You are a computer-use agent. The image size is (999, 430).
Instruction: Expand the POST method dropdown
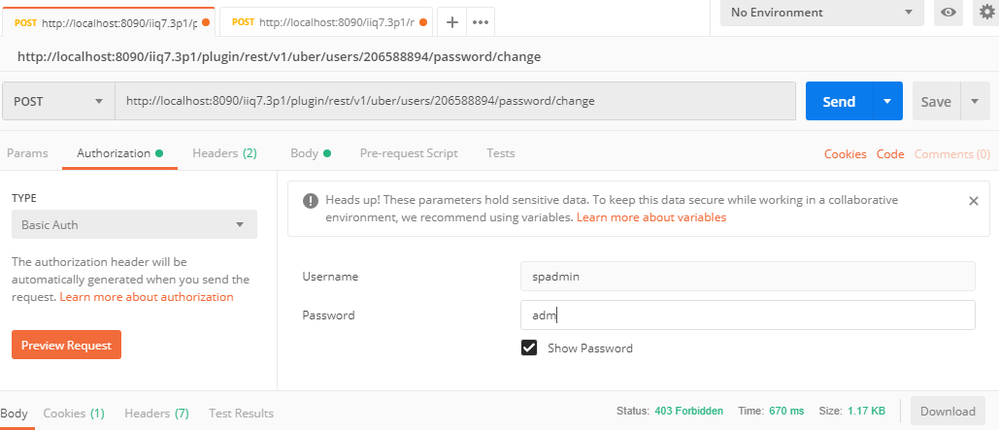tap(59, 101)
